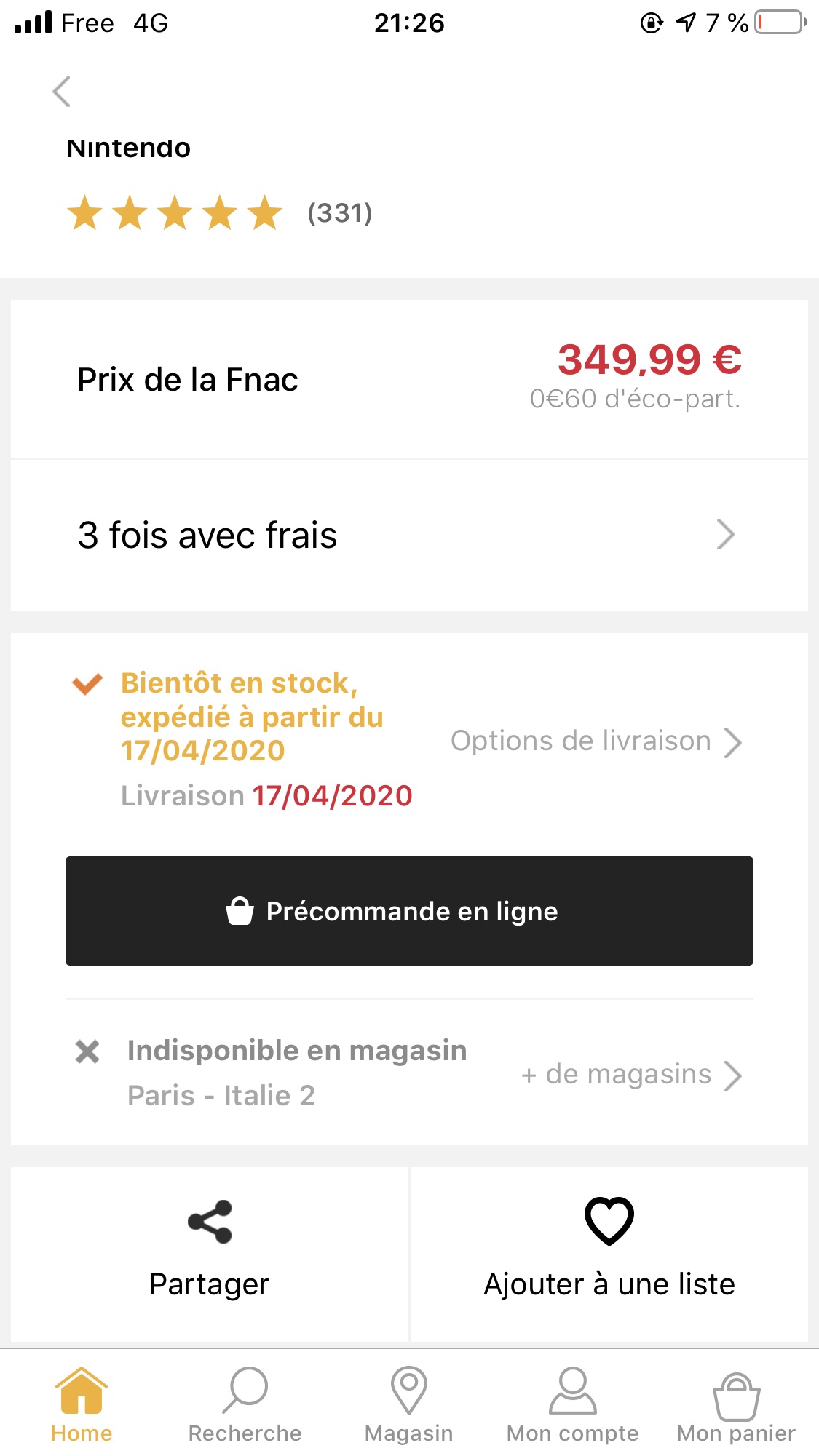Tap the heart wishlist icon

(609, 1220)
